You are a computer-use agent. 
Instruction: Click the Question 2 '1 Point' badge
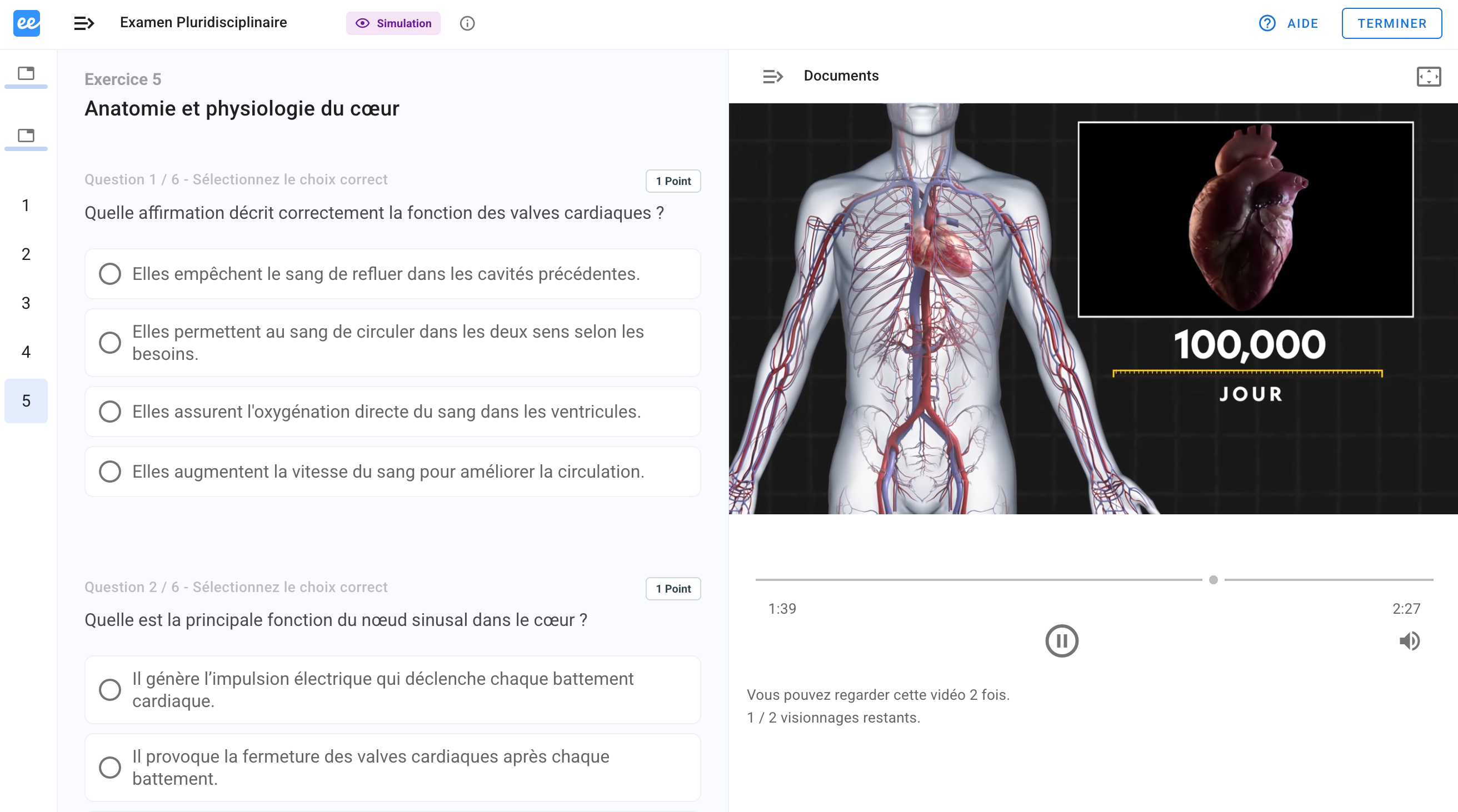[673, 589]
